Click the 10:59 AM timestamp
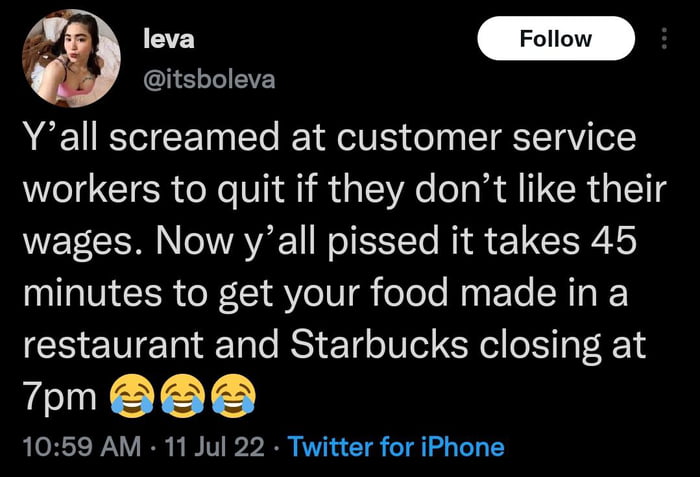The height and width of the screenshot is (477, 700). pos(81,446)
